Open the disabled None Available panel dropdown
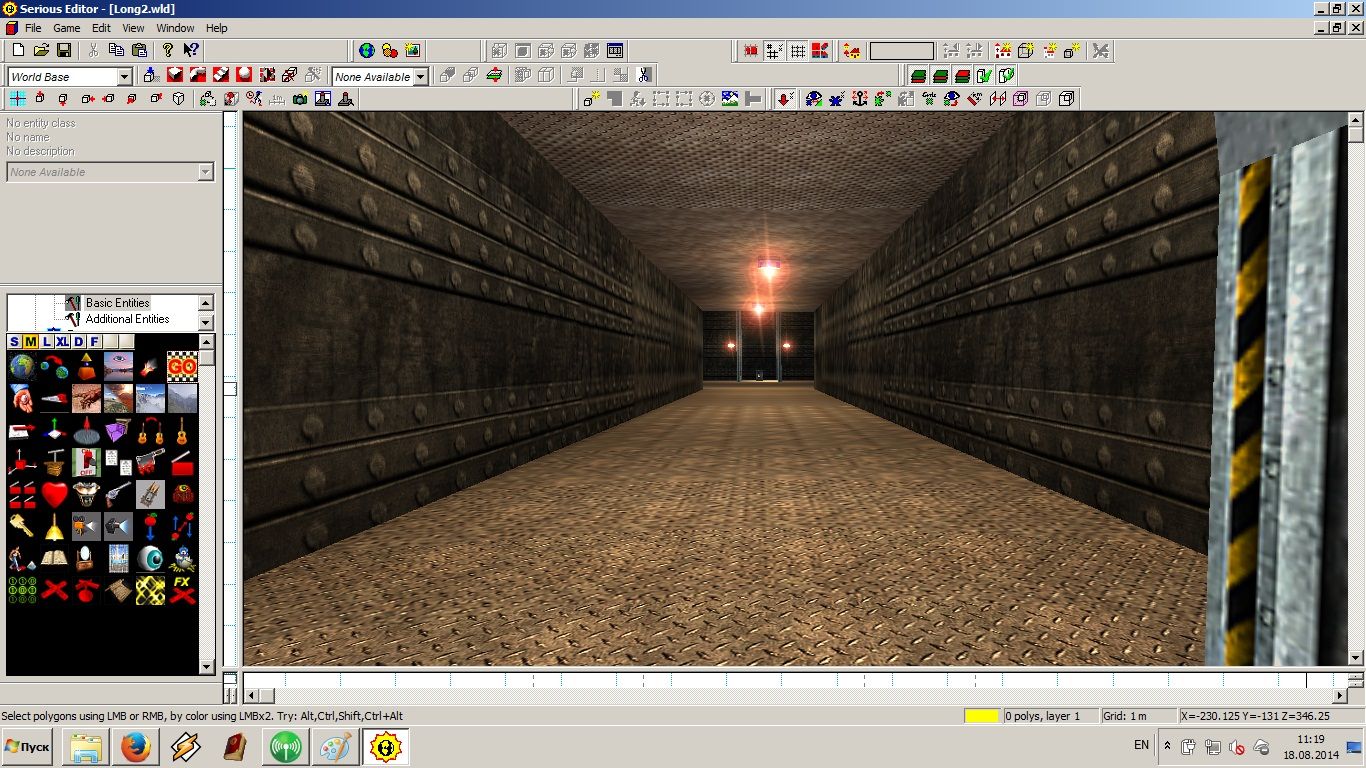Image resolution: width=1366 pixels, height=768 pixels. [x=206, y=172]
